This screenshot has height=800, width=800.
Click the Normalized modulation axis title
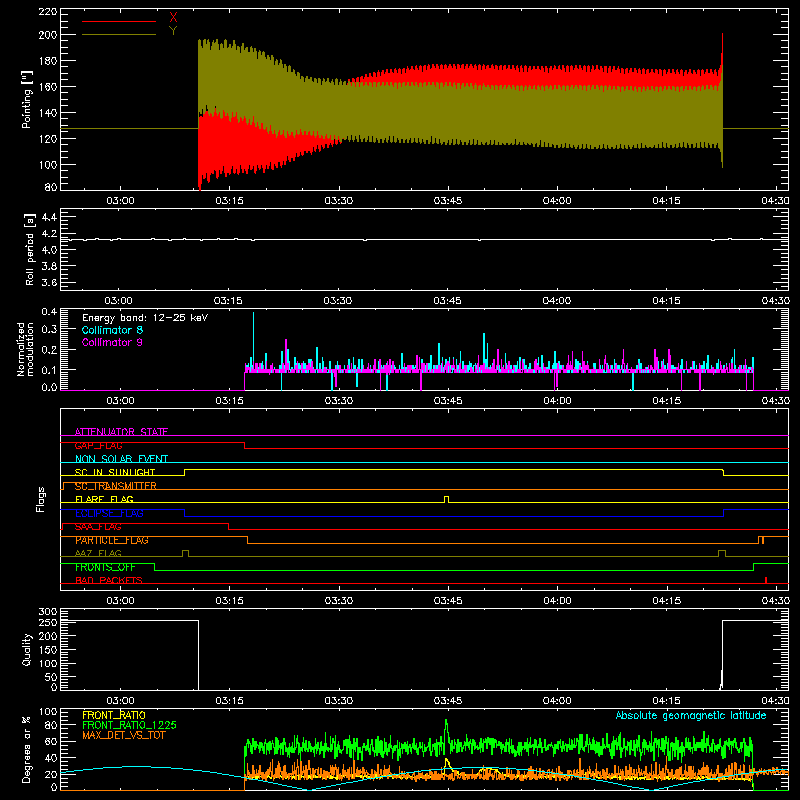click(x=25, y=349)
